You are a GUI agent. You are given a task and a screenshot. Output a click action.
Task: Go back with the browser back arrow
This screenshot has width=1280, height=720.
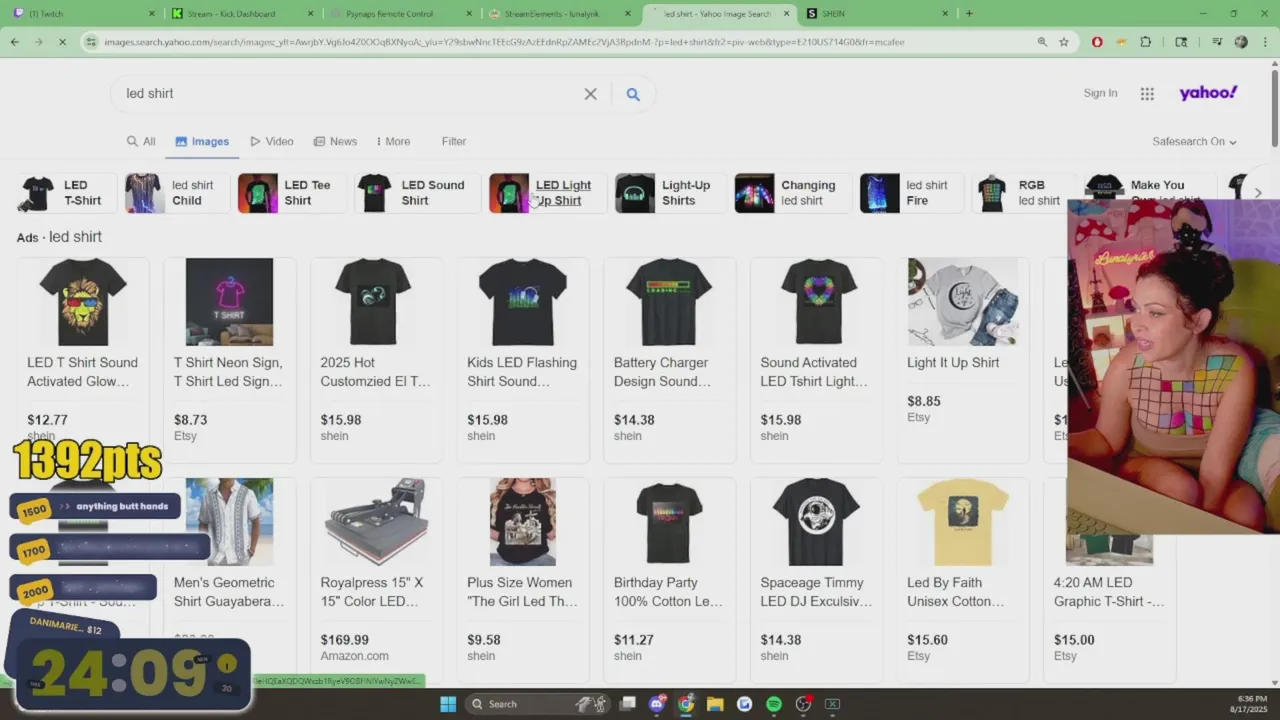click(15, 42)
